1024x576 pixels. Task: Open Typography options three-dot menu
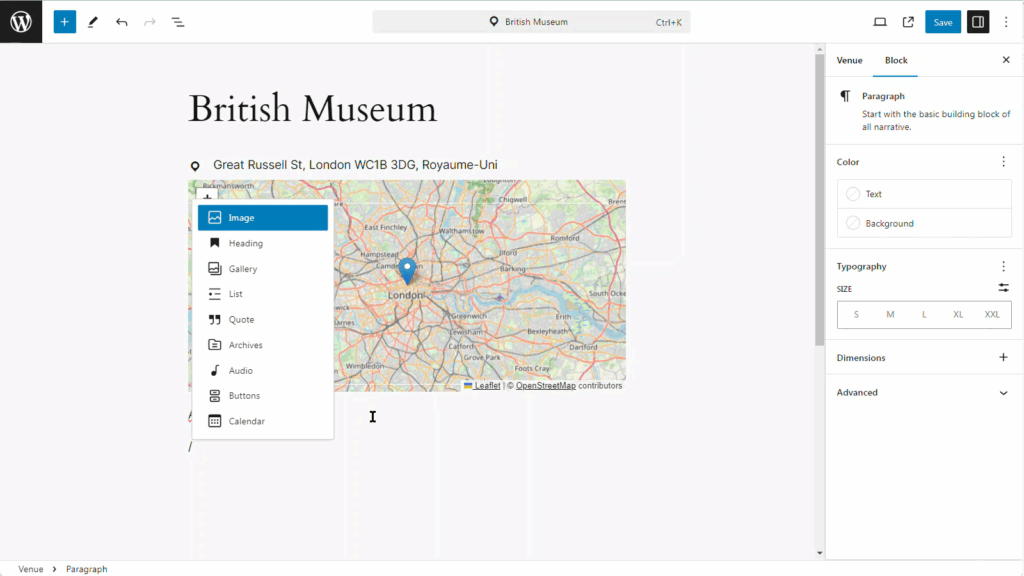point(1003,267)
